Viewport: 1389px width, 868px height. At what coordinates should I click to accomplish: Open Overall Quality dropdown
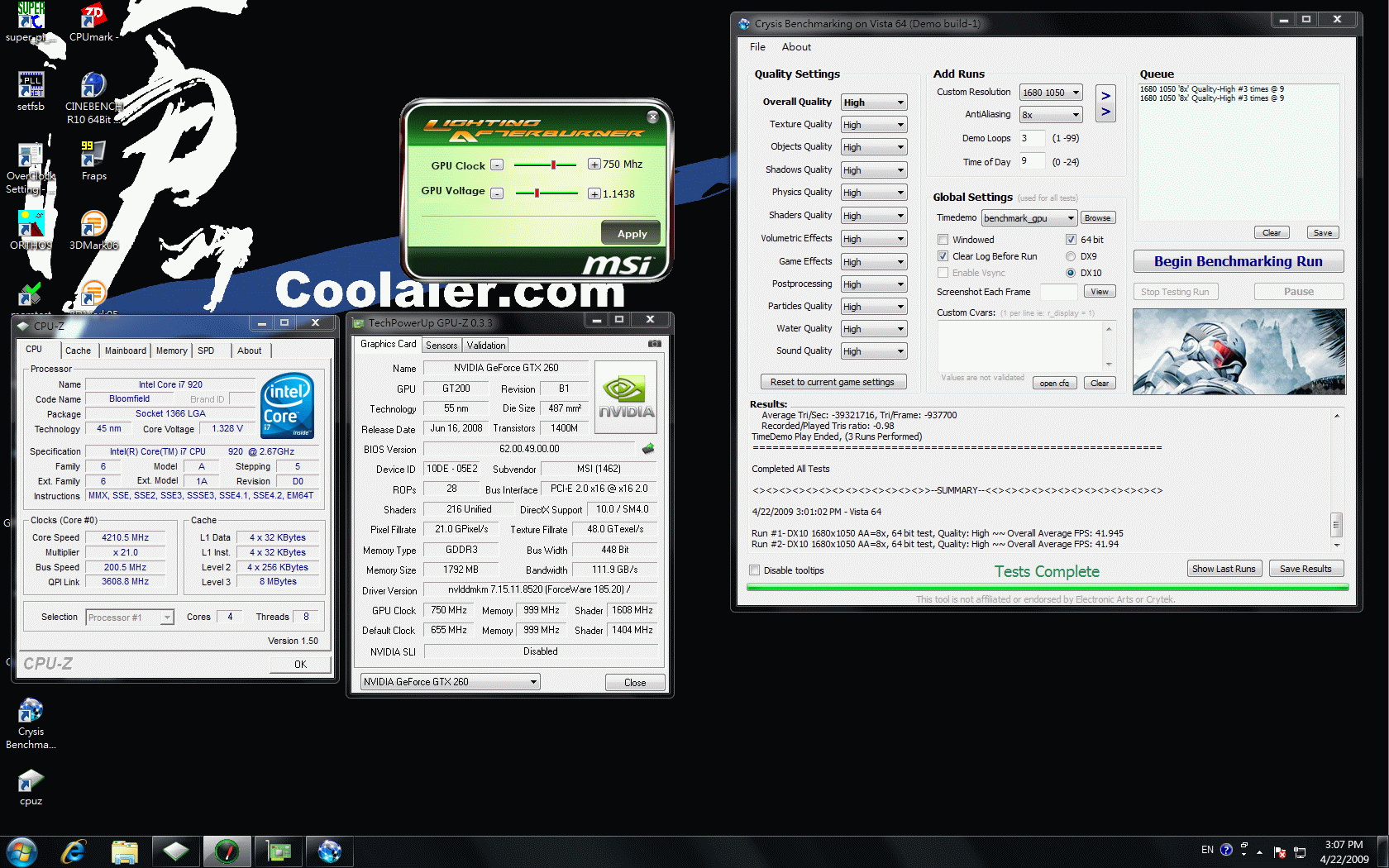click(x=874, y=103)
